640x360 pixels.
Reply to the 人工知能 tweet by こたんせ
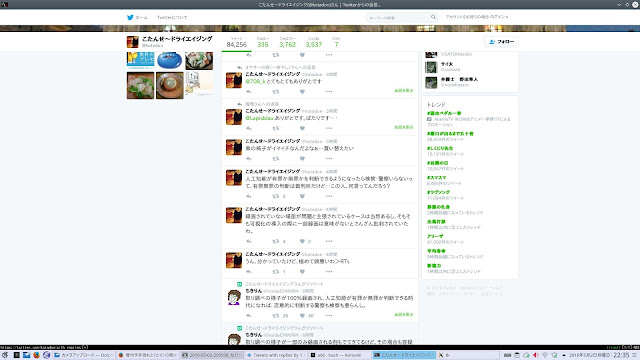coord(249,196)
